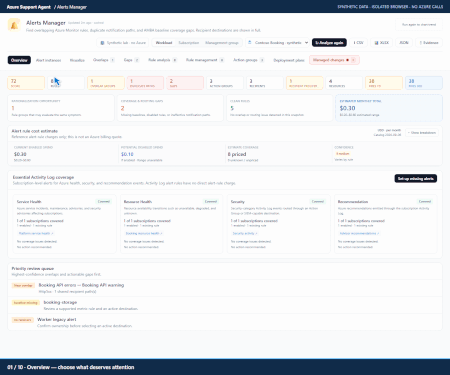The image size is (450, 375).
Task: Follow the Booking resource health link
Action: pos(144,233)
